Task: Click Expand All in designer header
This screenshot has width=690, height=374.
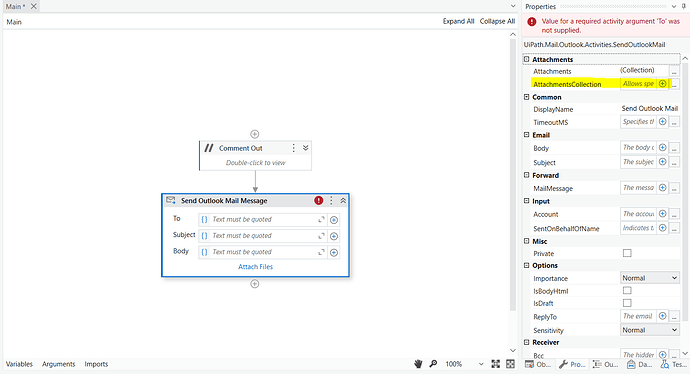Action: tap(458, 21)
